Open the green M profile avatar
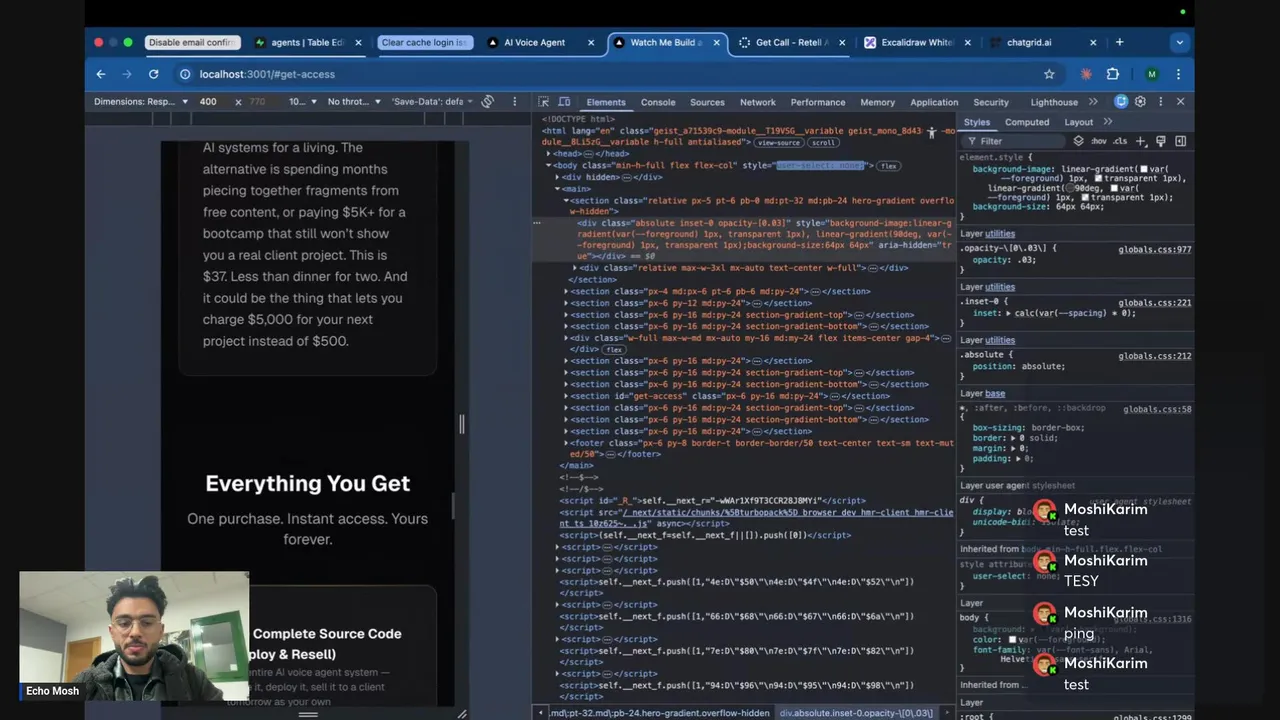This screenshot has height=720, width=1280. pos(1152,74)
